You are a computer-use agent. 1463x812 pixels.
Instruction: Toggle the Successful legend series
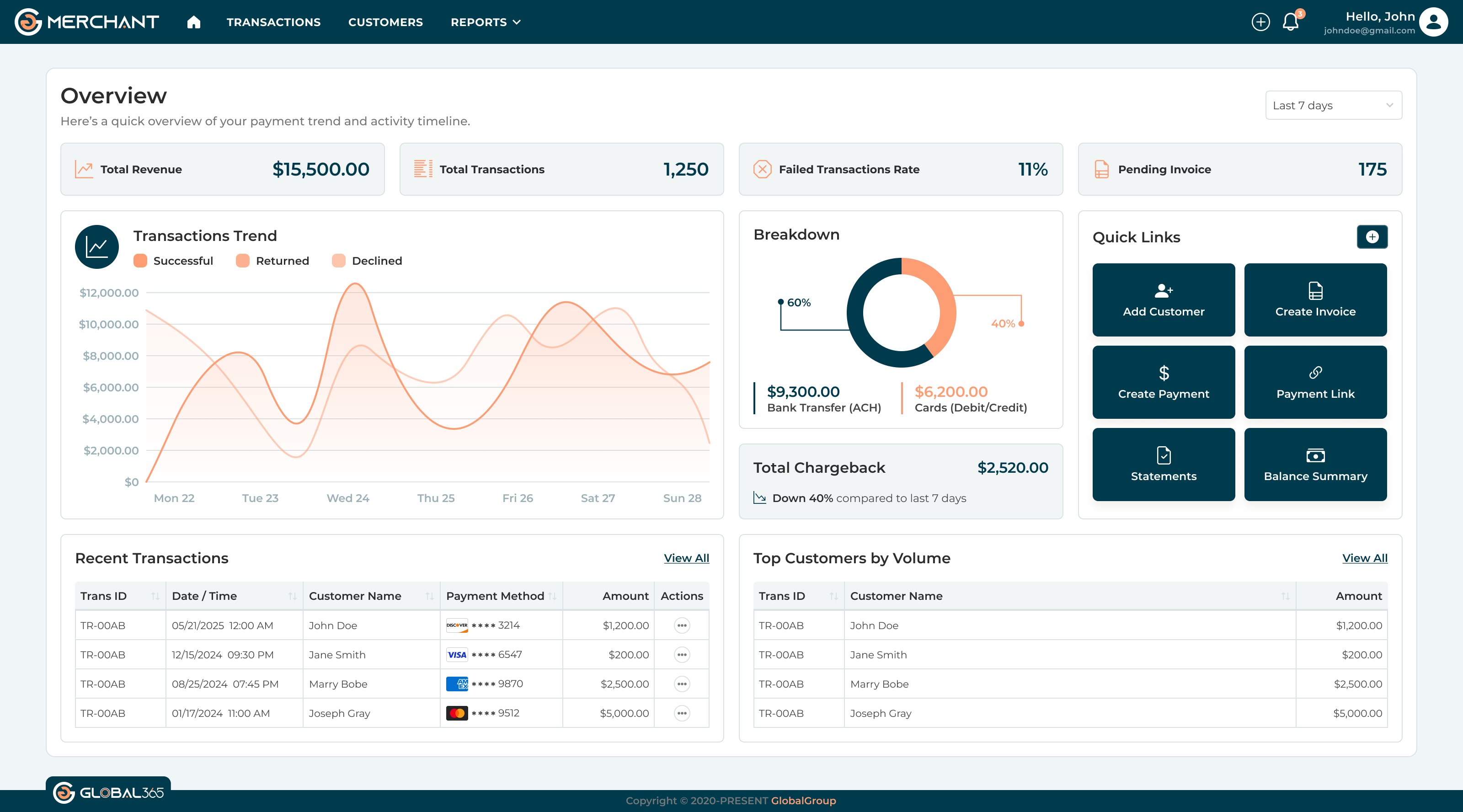coord(173,261)
